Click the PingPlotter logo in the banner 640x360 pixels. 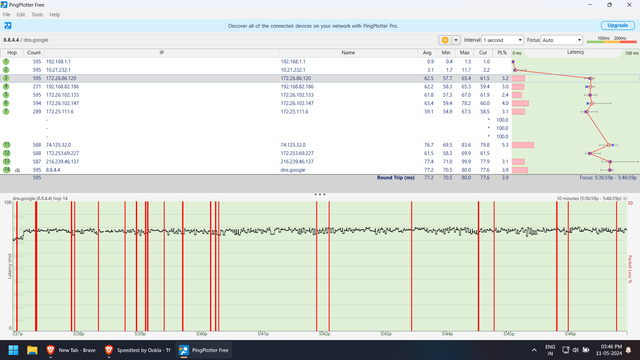click(x=8, y=26)
